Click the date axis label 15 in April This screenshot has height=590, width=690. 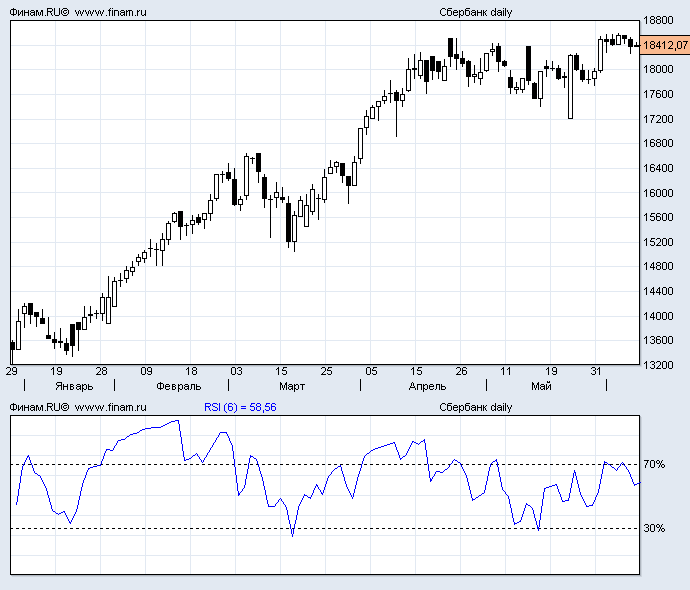pyautogui.click(x=416, y=371)
